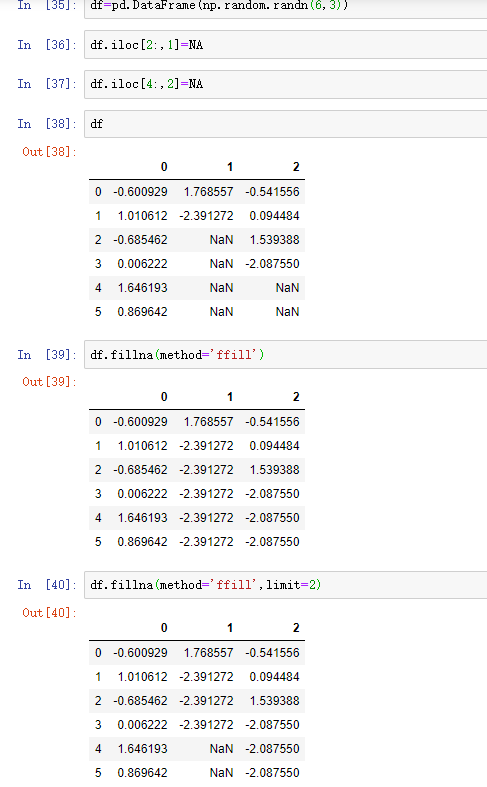
Task: Click the code cell containing df.iloc[4:,2]=NA
Action: click(x=286, y=84)
